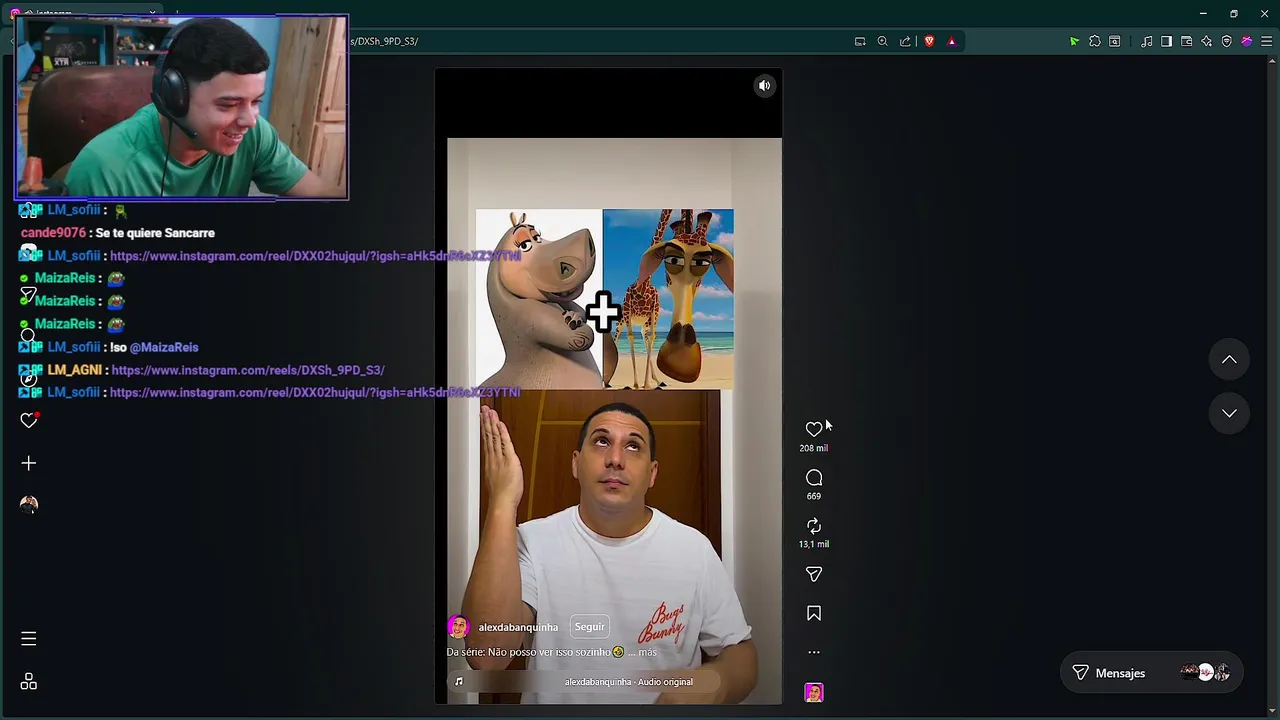Click the LM_AGNI chat link to reels/DXSh_9PD_S3

click(248, 370)
